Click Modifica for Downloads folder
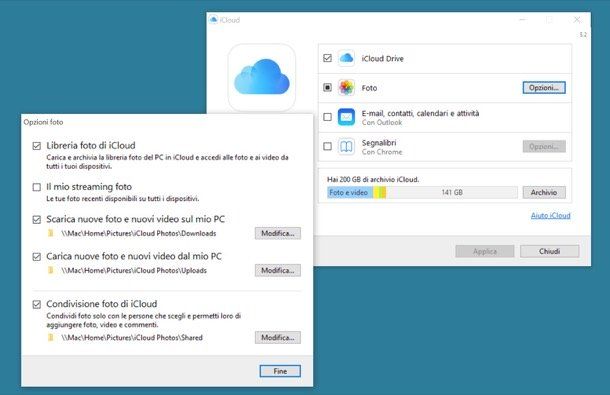The height and width of the screenshot is (395, 610). (278, 233)
